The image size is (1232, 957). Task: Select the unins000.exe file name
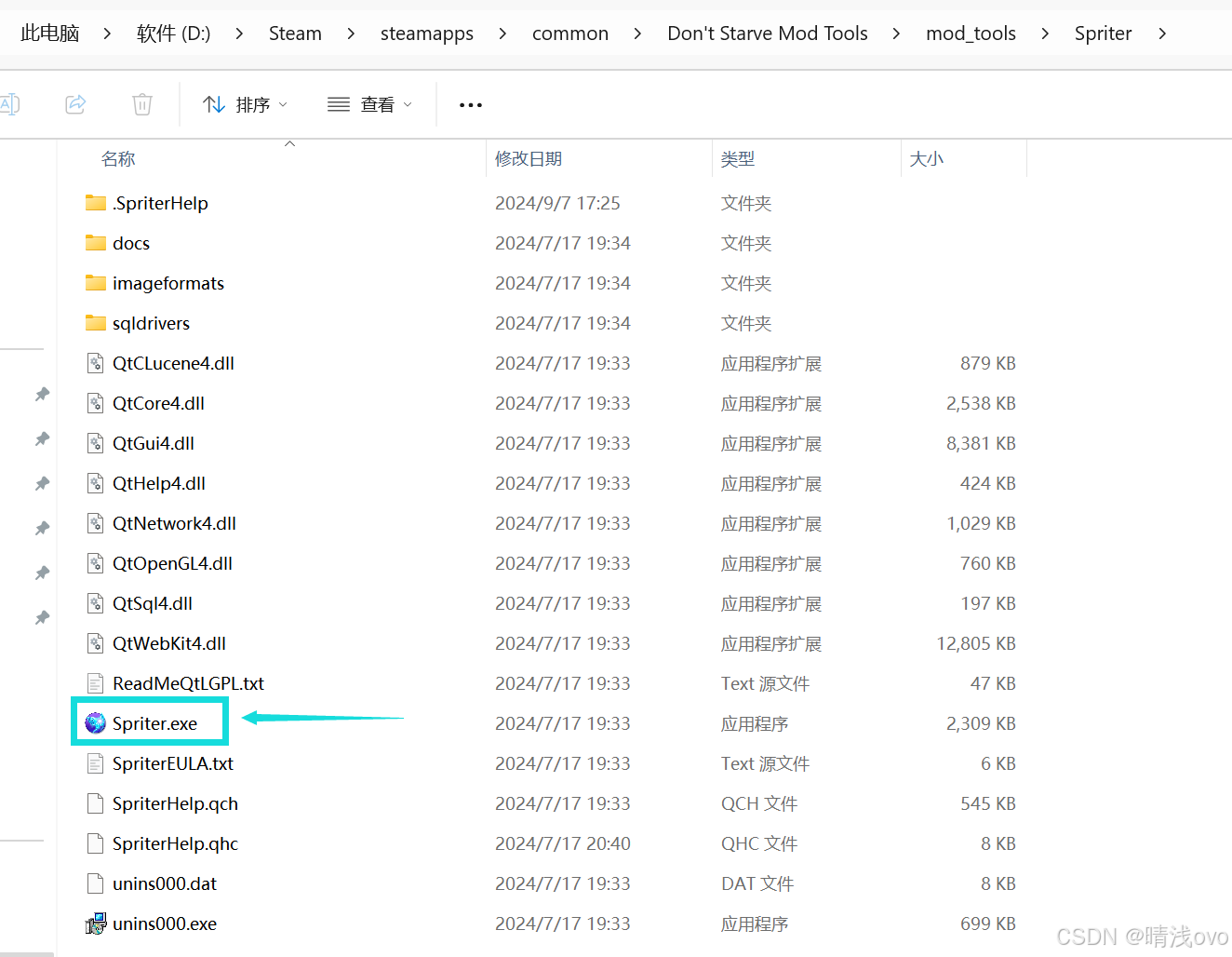pos(165,923)
